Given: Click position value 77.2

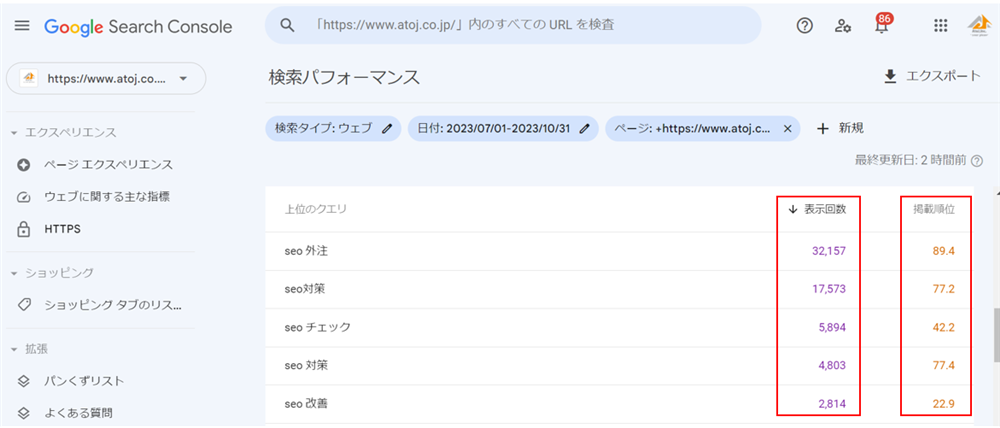Looking at the screenshot, I should tap(943, 290).
